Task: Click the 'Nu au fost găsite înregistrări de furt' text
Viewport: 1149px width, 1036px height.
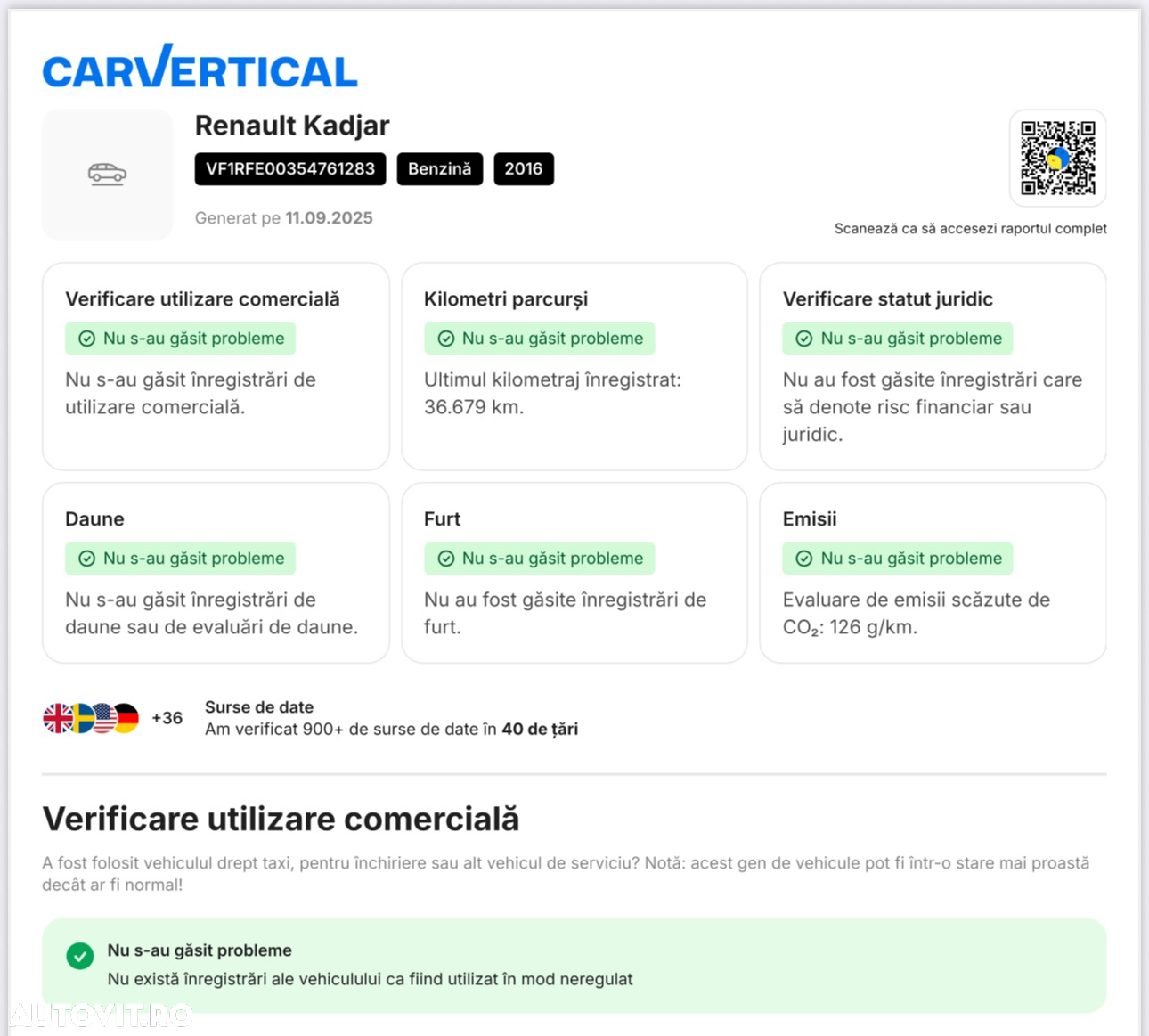Action: [x=566, y=614]
